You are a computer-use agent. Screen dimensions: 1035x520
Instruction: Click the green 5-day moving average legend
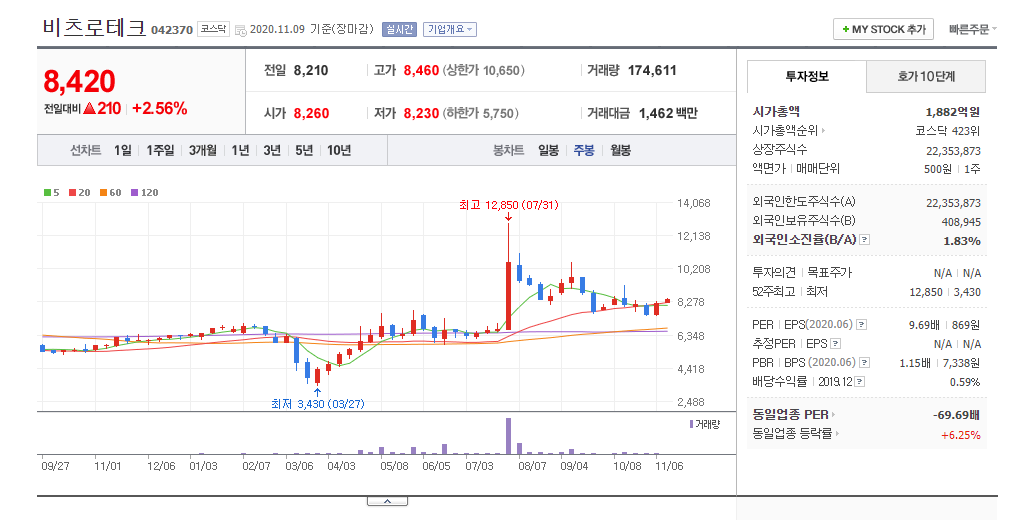click(51, 193)
